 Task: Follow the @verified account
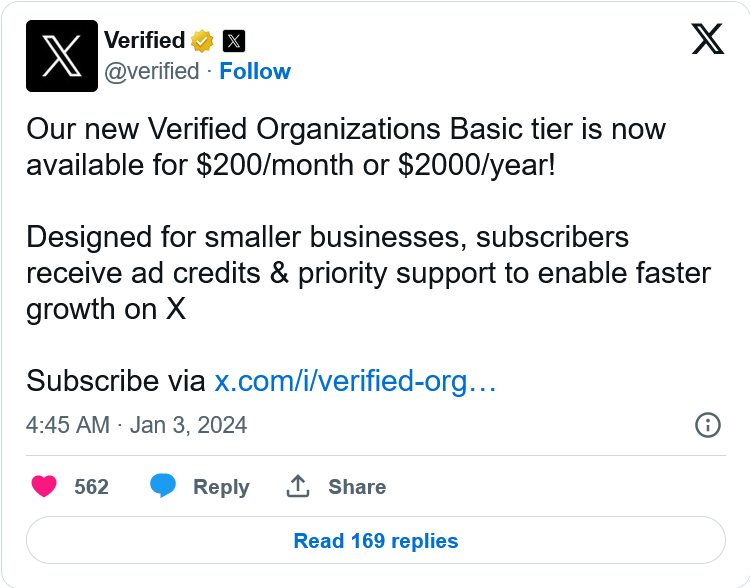tap(255, 71)
